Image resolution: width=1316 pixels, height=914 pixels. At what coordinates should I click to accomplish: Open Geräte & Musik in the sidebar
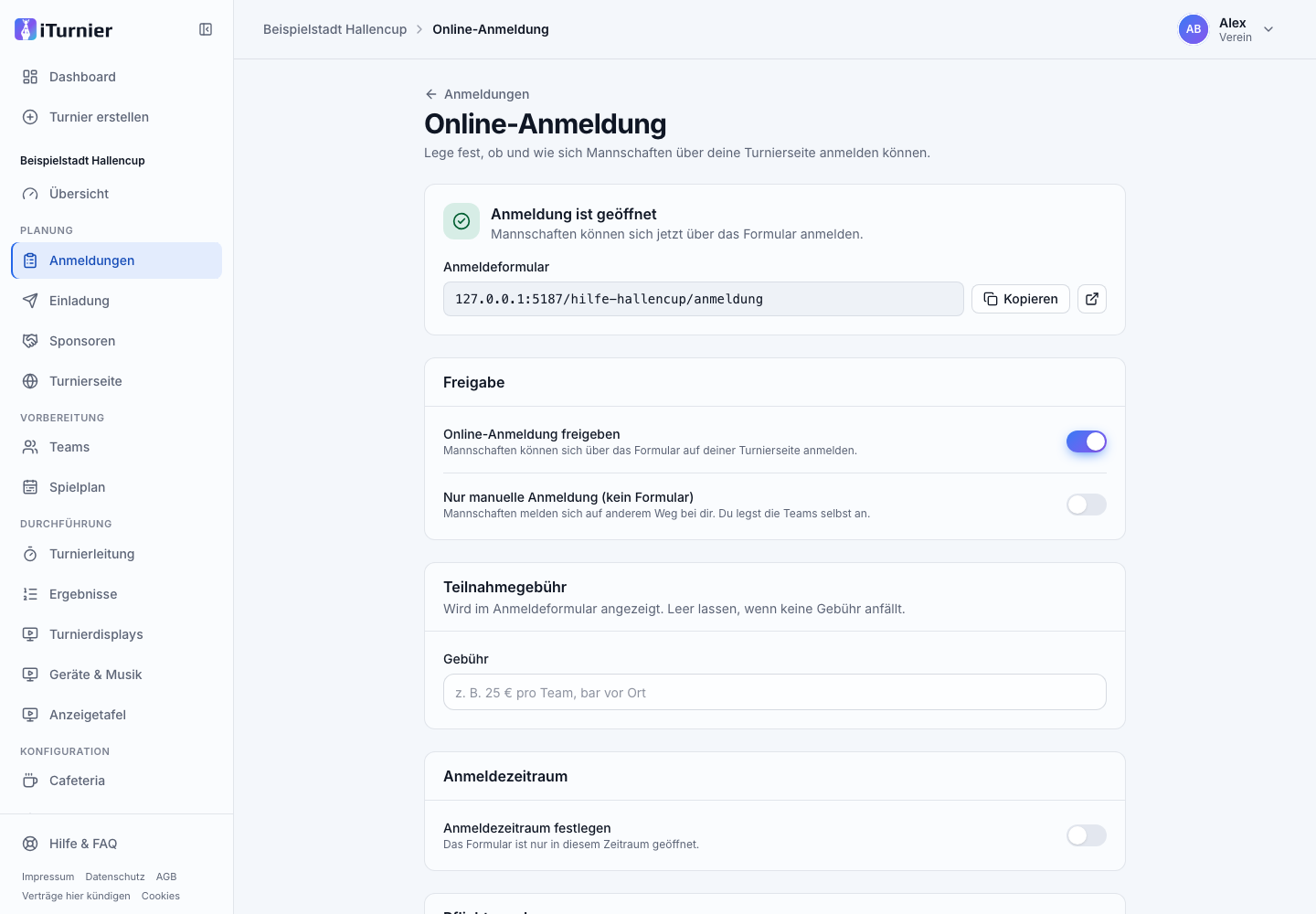coord(117,675)
